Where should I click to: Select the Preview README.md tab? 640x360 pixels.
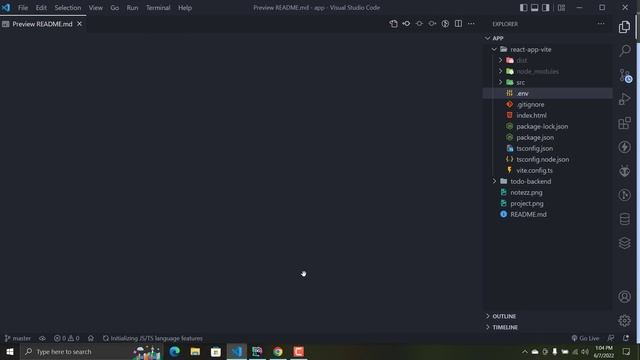(x=42, y=24)
